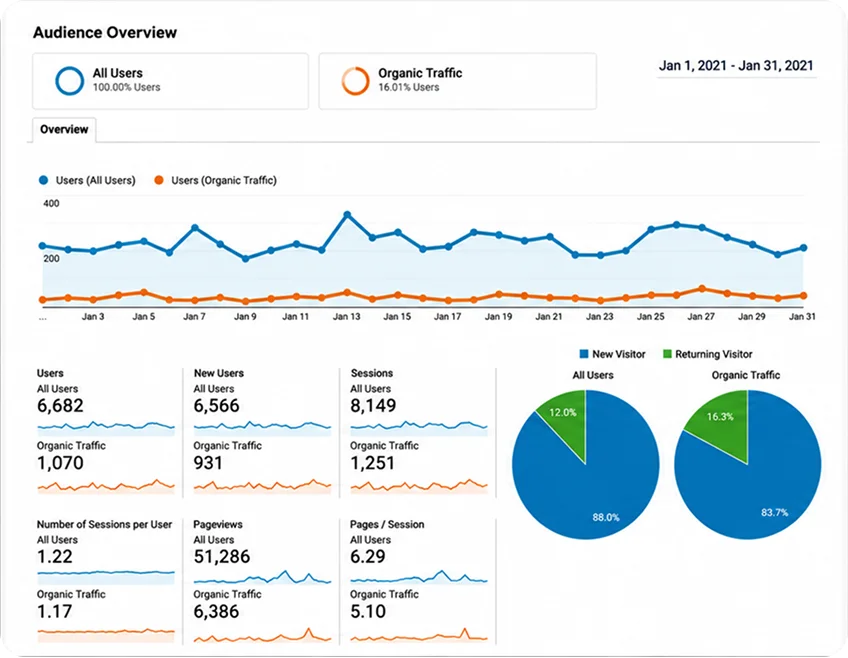The width and height of the screenshot is (848, 658).
Task: Click the Users metric heading
Action: coord(50,373)
